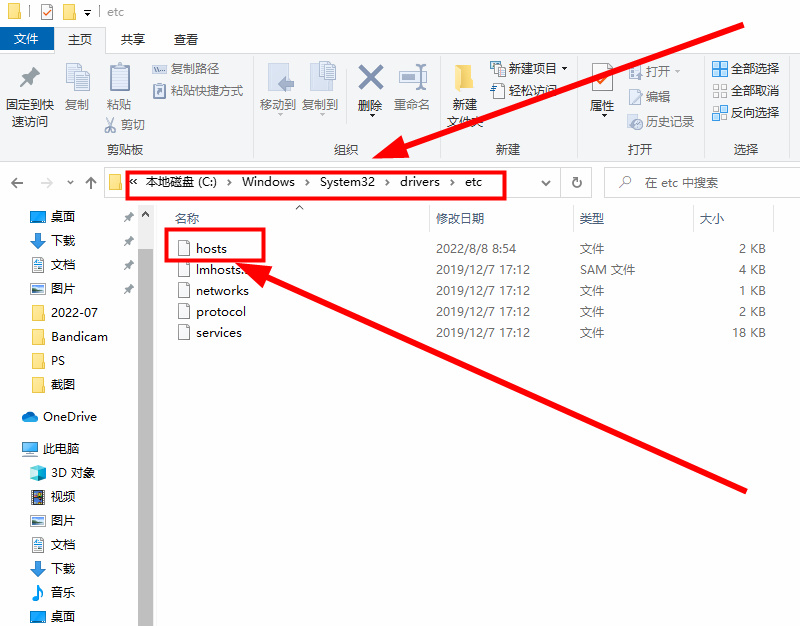
Task: Click the 固定到快速访问 pin icon
Action: click(x=29, y=78)
